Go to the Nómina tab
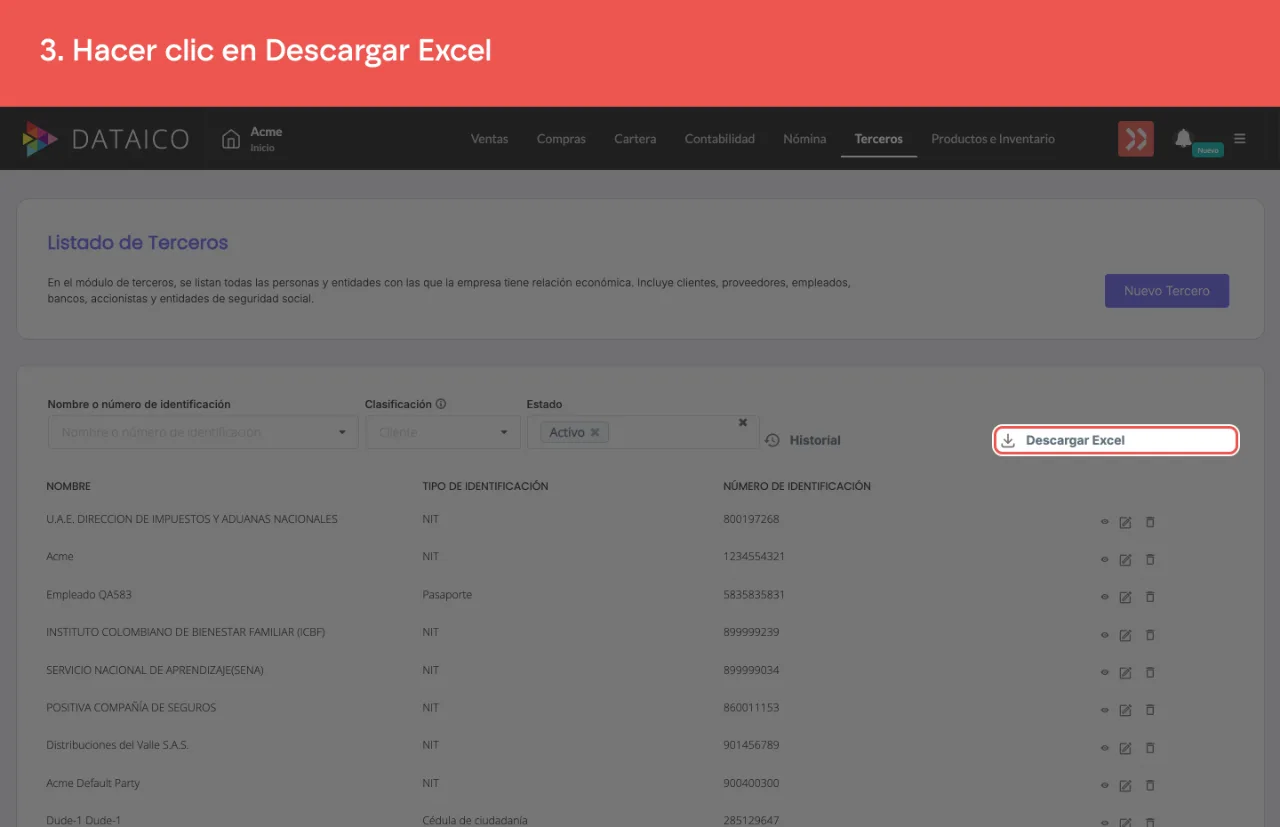This screenshot has width=1280, height=827. pyautogui.click(x=805, y=139)
